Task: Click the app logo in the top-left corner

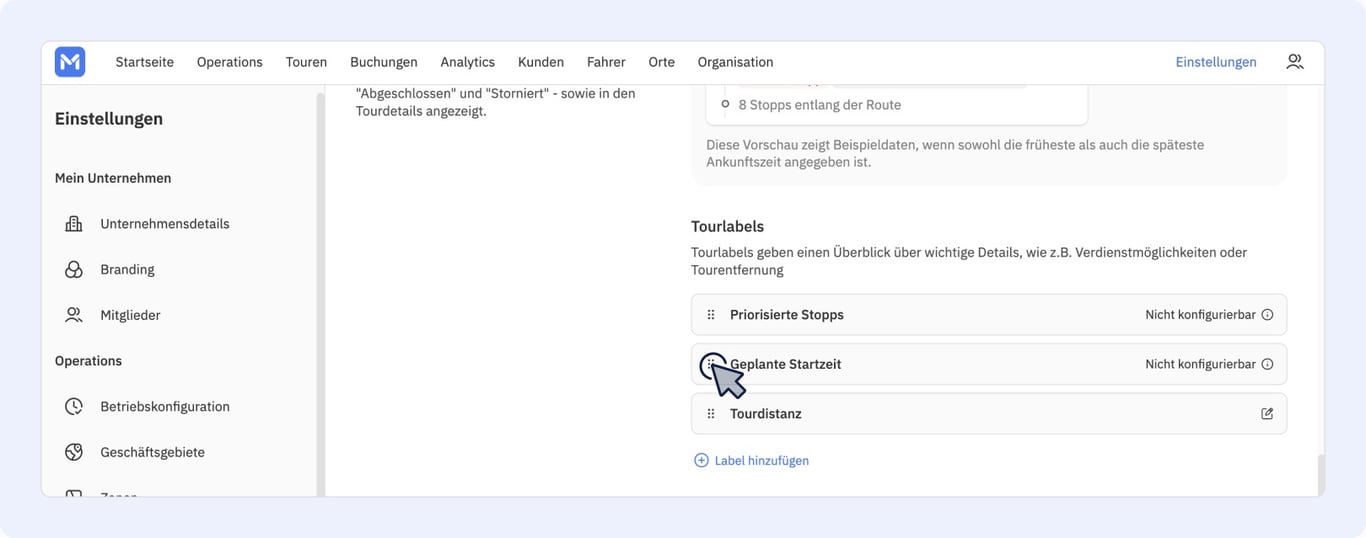Action: tap(70, 62)
